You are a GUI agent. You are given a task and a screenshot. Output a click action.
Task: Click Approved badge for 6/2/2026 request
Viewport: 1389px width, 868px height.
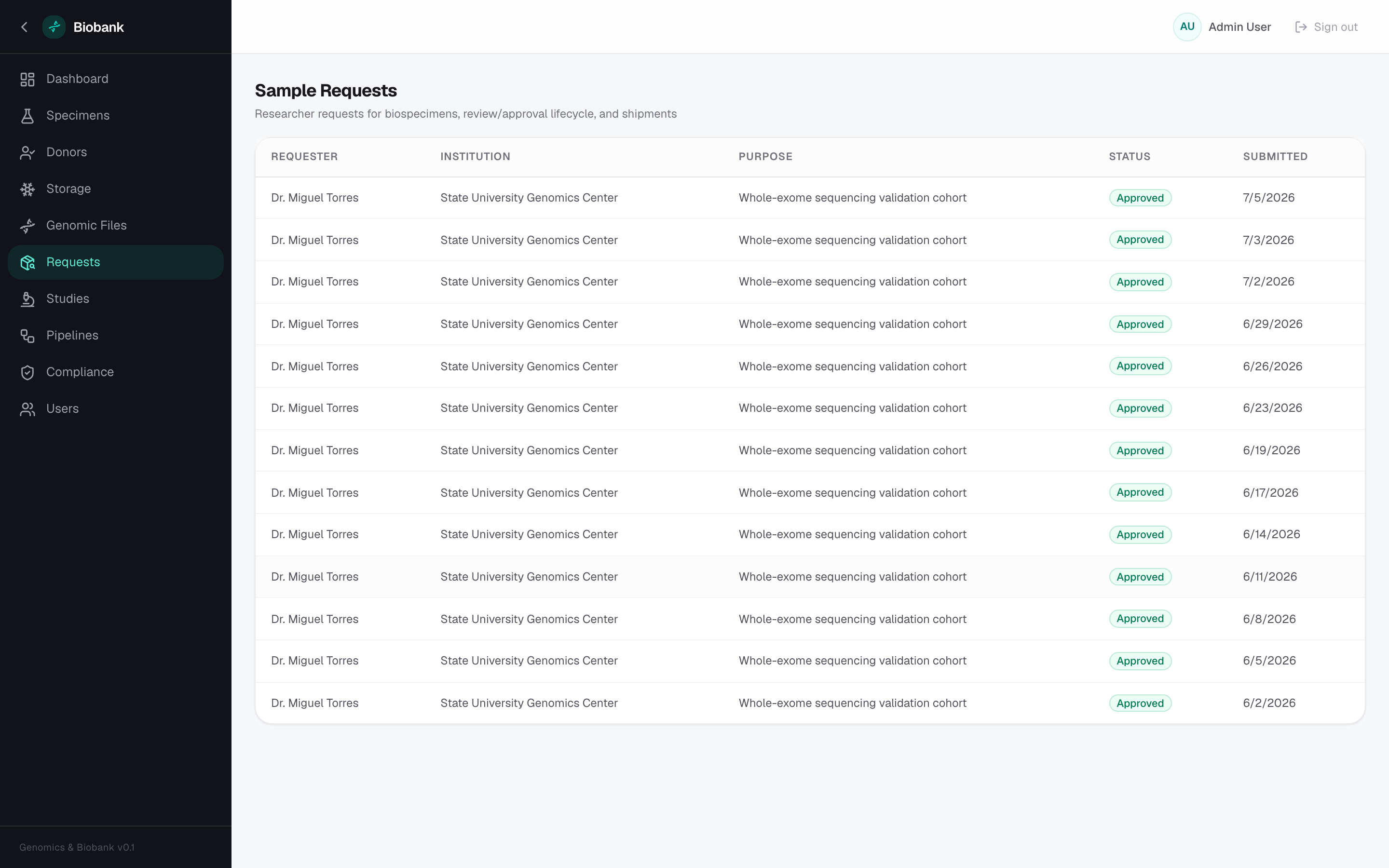click(1140, 703)
